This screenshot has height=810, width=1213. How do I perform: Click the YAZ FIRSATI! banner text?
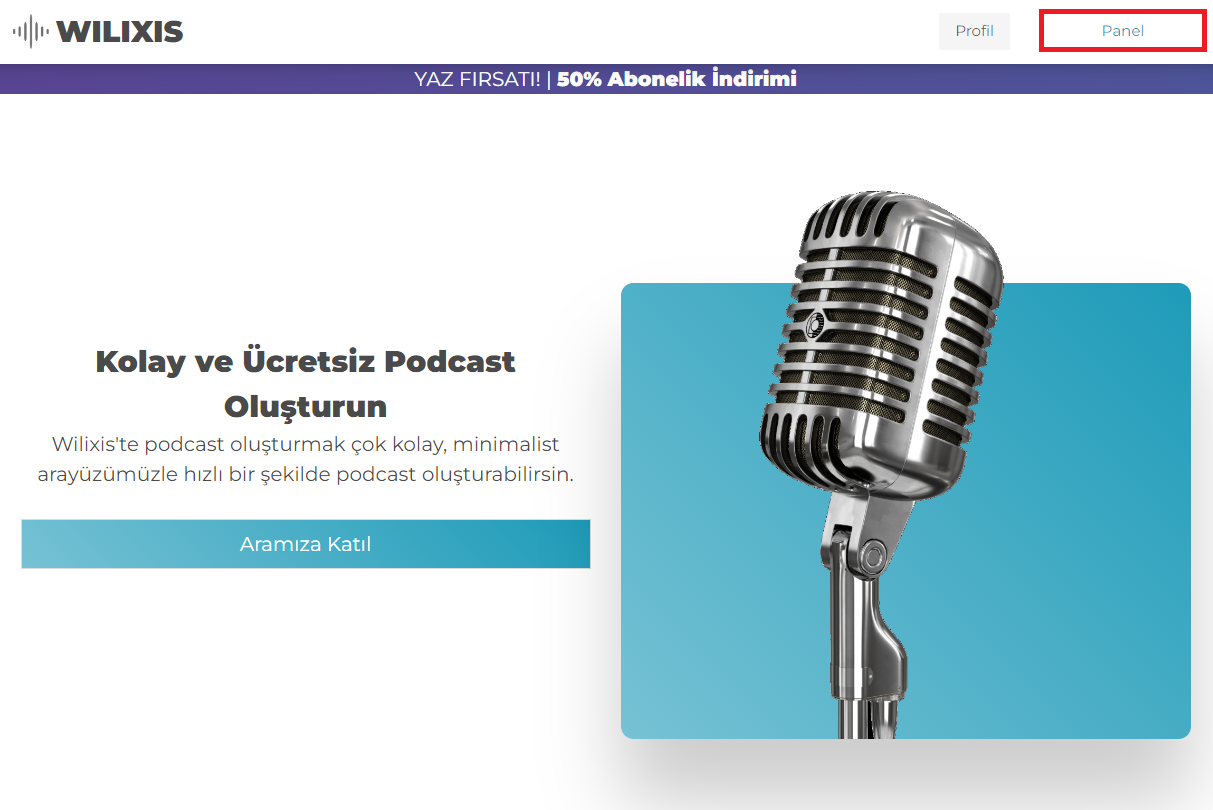pos(477,79)
